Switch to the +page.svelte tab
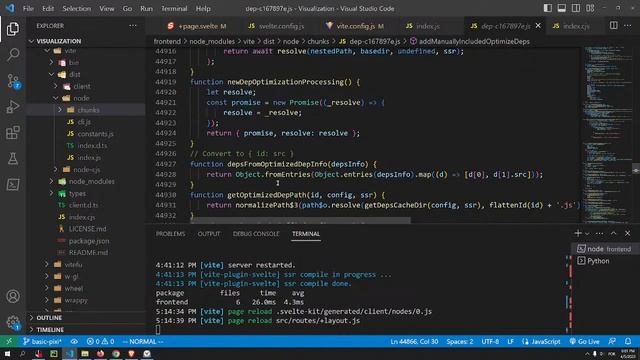The image size is (640, 360). (x=198, y=26)
